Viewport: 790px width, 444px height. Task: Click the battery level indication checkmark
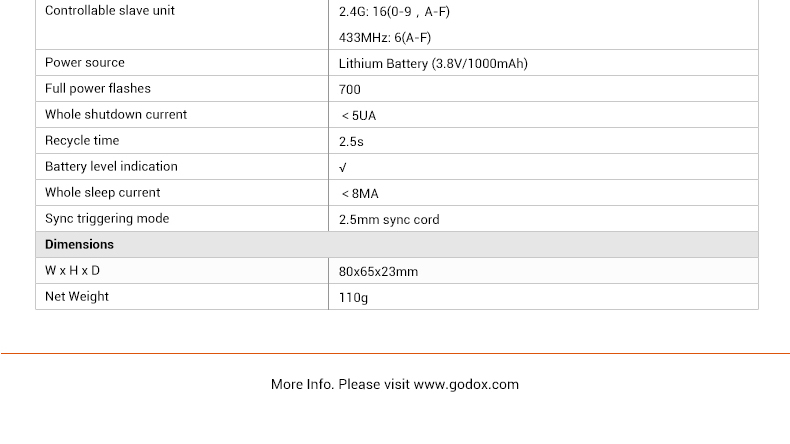click(343, 167)
